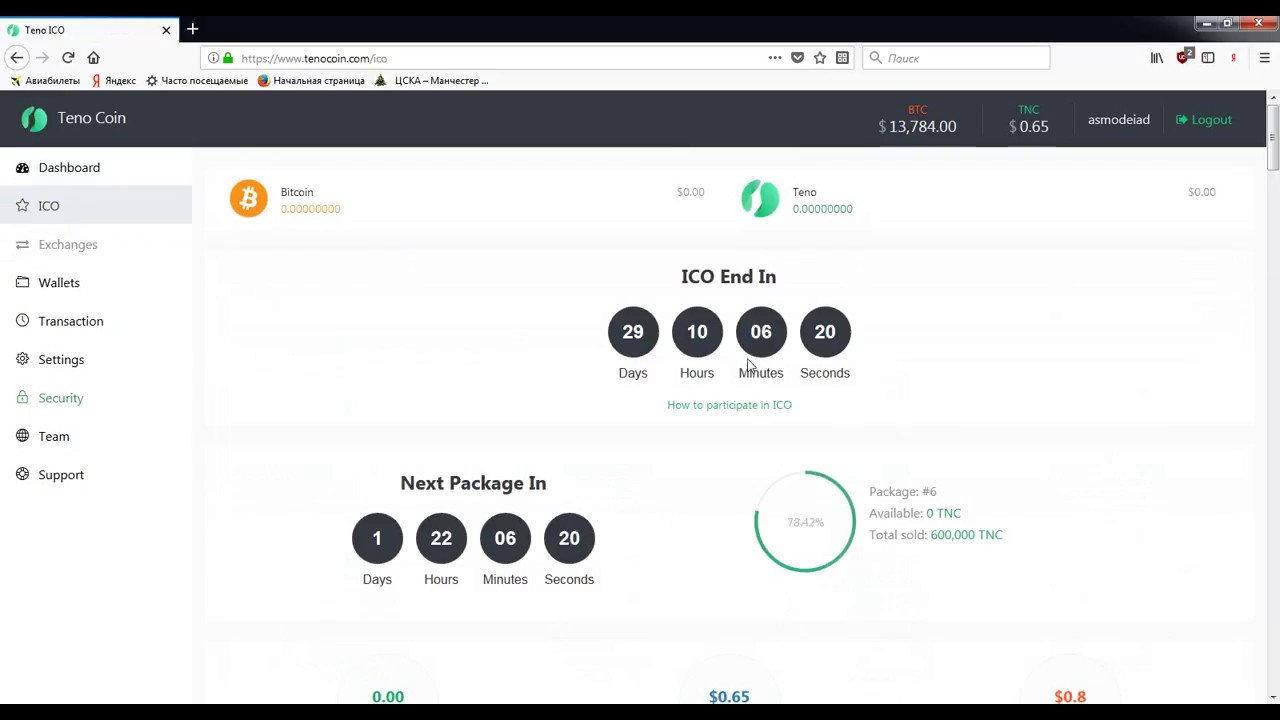The image size is (1280, 720).
Task: Click the Team globe icon
Action: click(x=22, y=436)
